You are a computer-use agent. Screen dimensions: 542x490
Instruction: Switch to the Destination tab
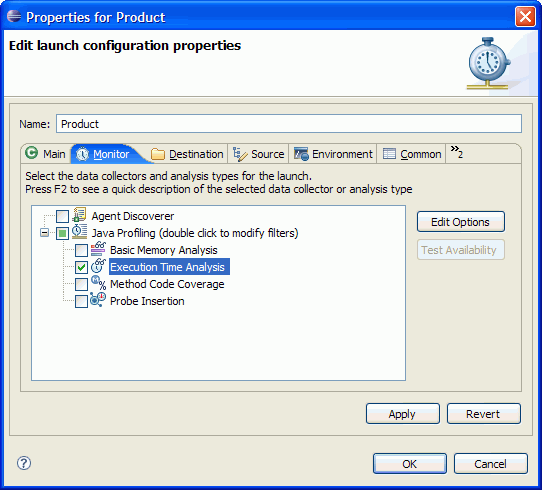point(188,154)
